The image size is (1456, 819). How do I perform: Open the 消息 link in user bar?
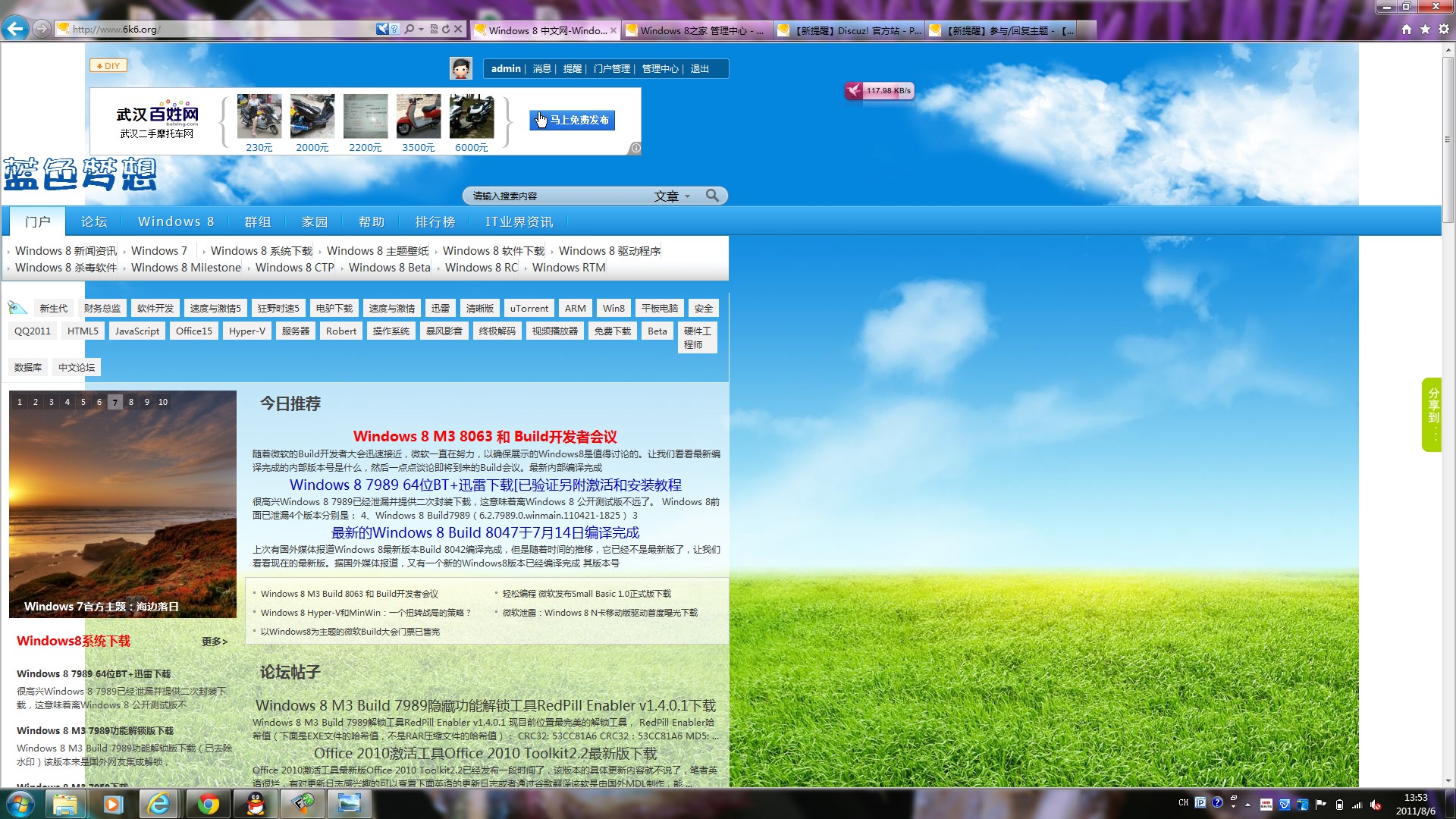pos(541,69)
